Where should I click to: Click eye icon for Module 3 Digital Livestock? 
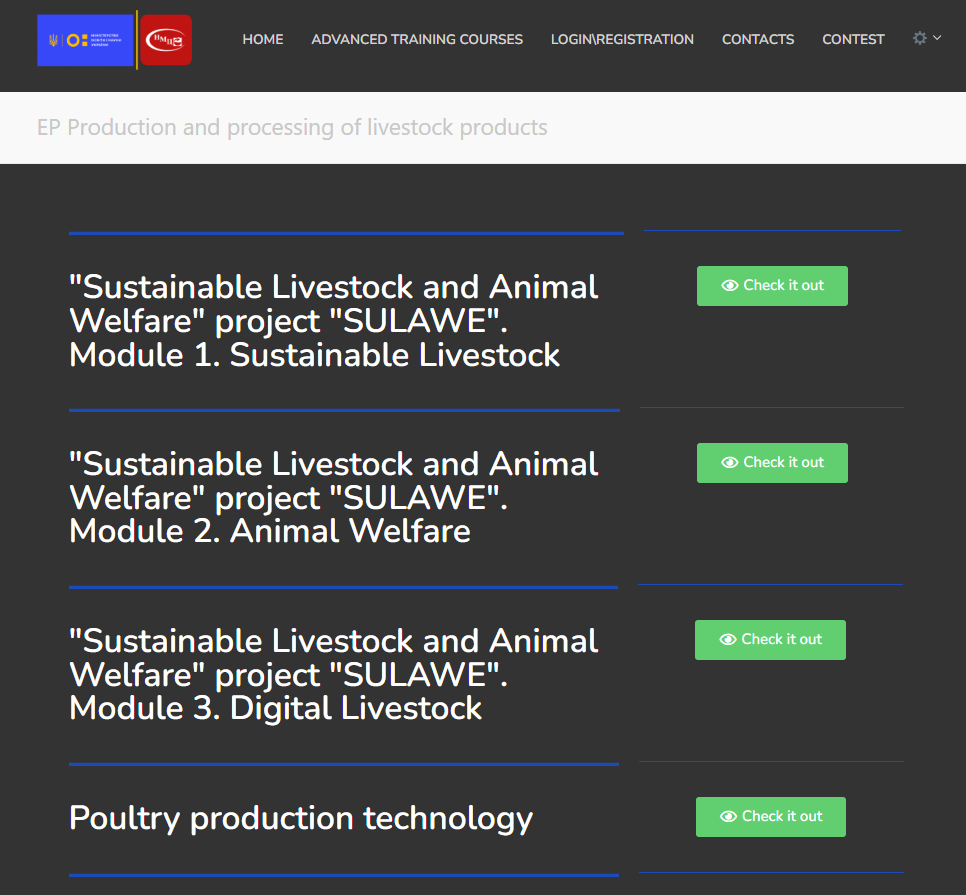coord(728,640)
